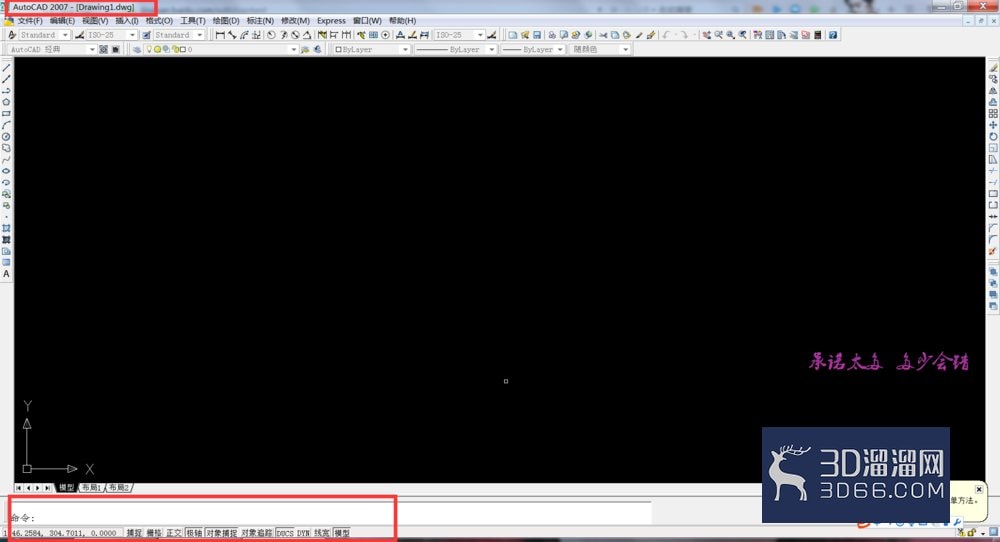The image size is (1000, 542).
Task: Click the Explode tool in modify toolbar
Action: pos(993,251)
